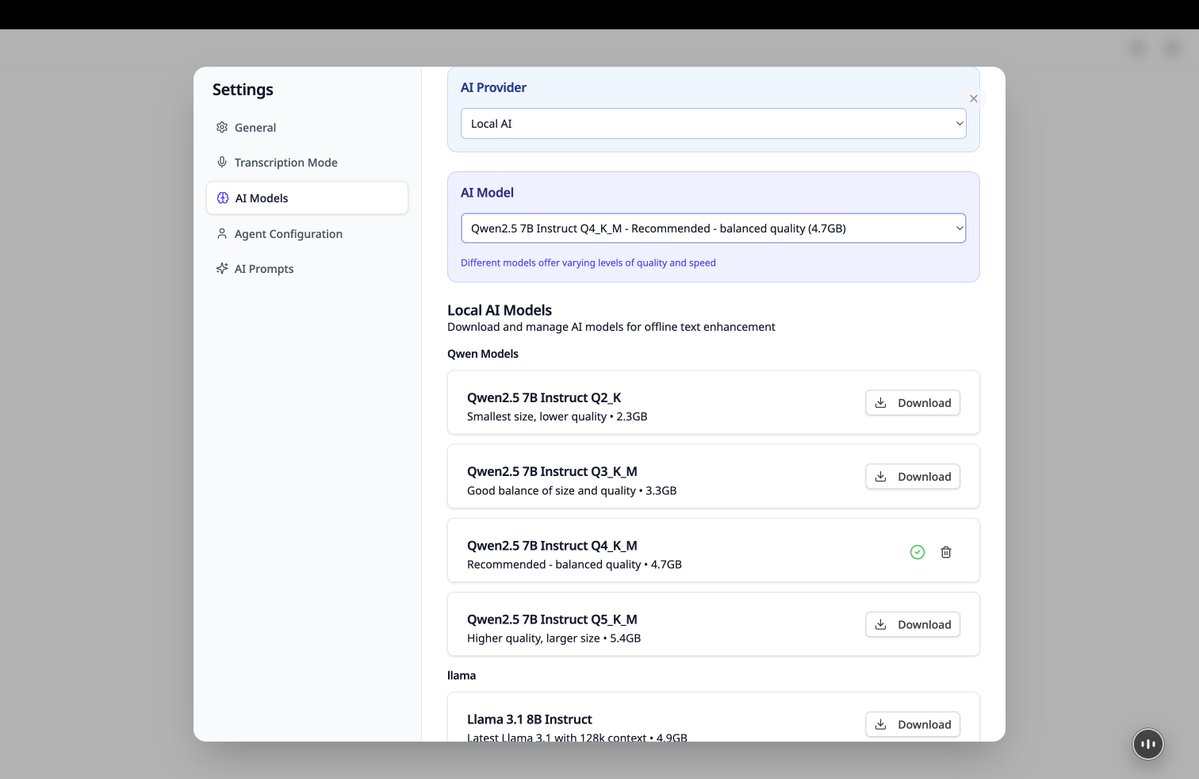Screen dimensions: 1199x779
Task: Click the General gear icon
Action: pyautogui.click(x=222, y=127)
